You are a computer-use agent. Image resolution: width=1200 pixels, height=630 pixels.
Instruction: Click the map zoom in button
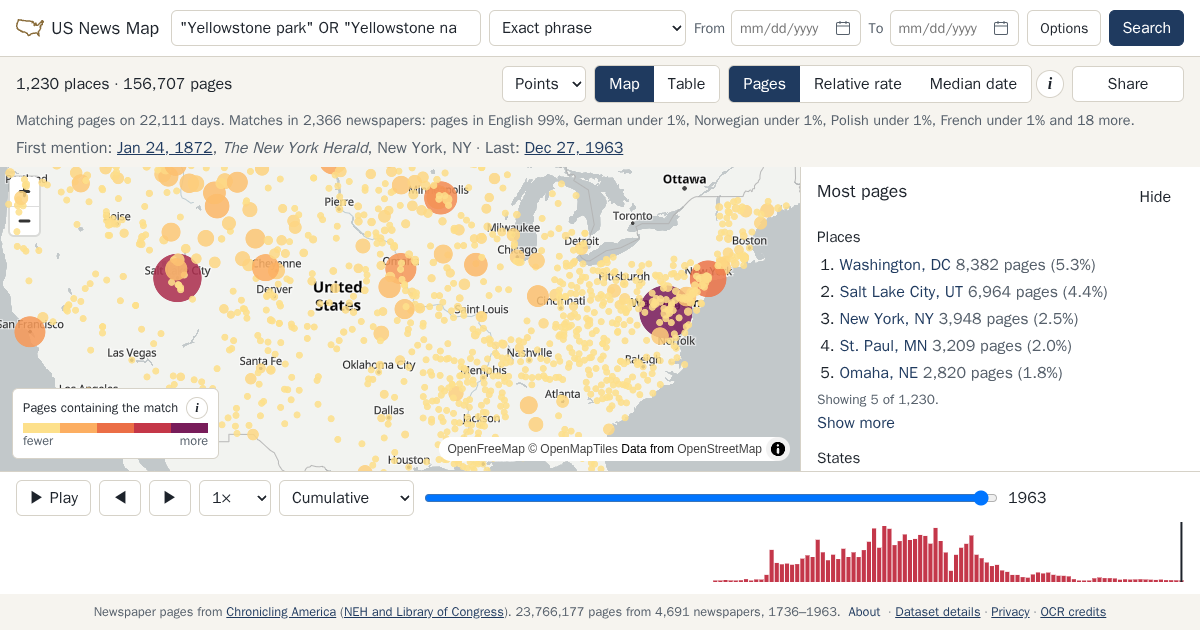(x=25, y=190)
